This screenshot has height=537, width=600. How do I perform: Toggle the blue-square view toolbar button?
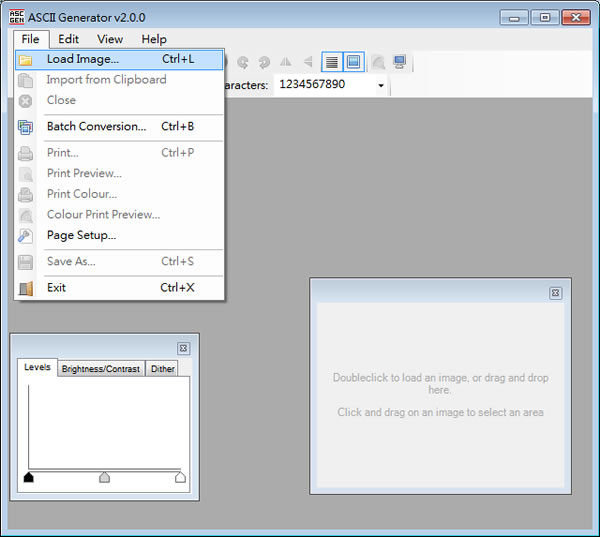(x=353, y=62)
